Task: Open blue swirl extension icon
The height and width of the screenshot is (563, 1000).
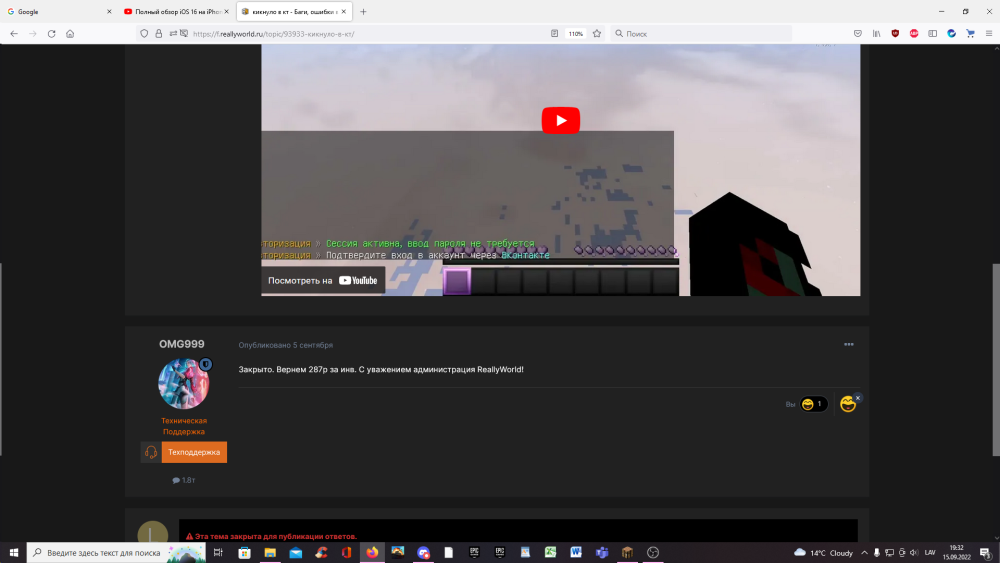Action: [952, 34]
